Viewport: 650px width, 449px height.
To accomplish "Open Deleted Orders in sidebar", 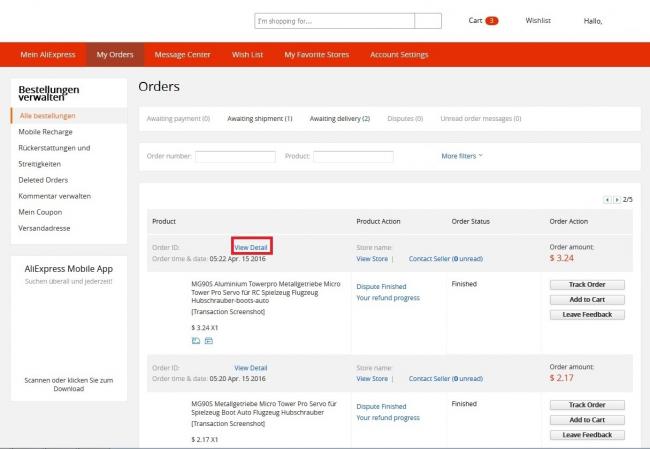I will tap(43, 180).
